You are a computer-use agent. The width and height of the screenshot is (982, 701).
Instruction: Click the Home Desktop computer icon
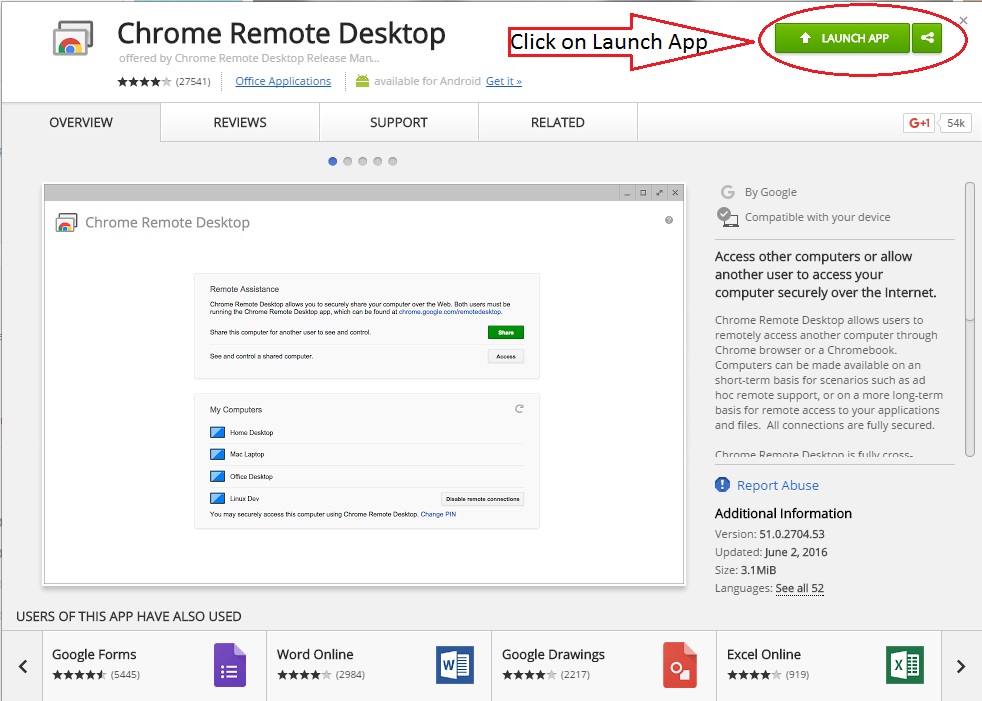pyautogui.click(x=217, y=432)
